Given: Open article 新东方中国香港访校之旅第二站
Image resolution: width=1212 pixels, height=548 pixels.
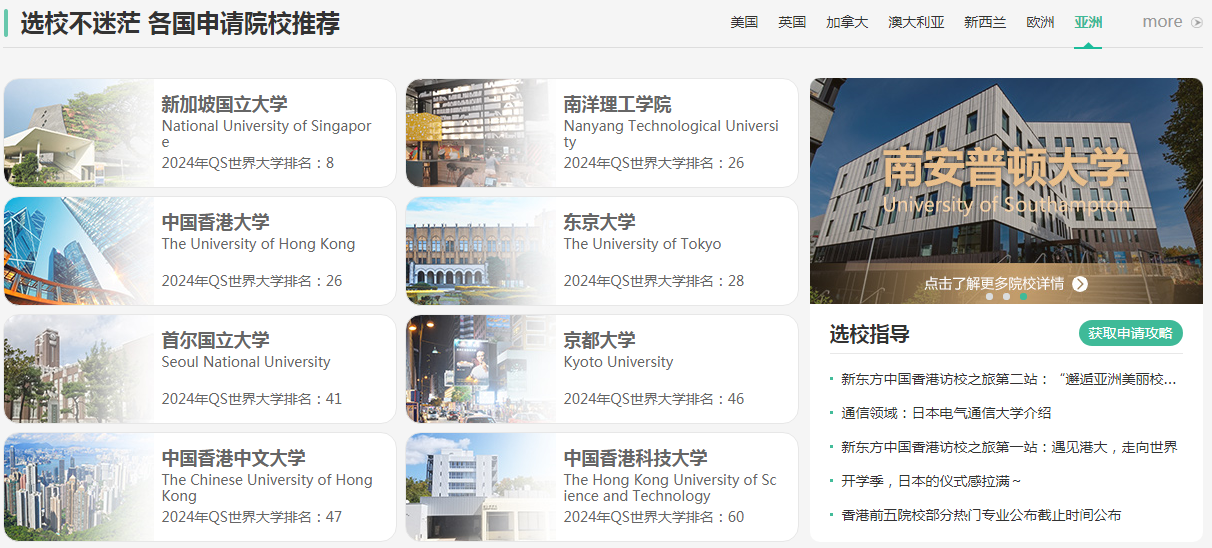Looking at the screenshot, I should 1008,379.
